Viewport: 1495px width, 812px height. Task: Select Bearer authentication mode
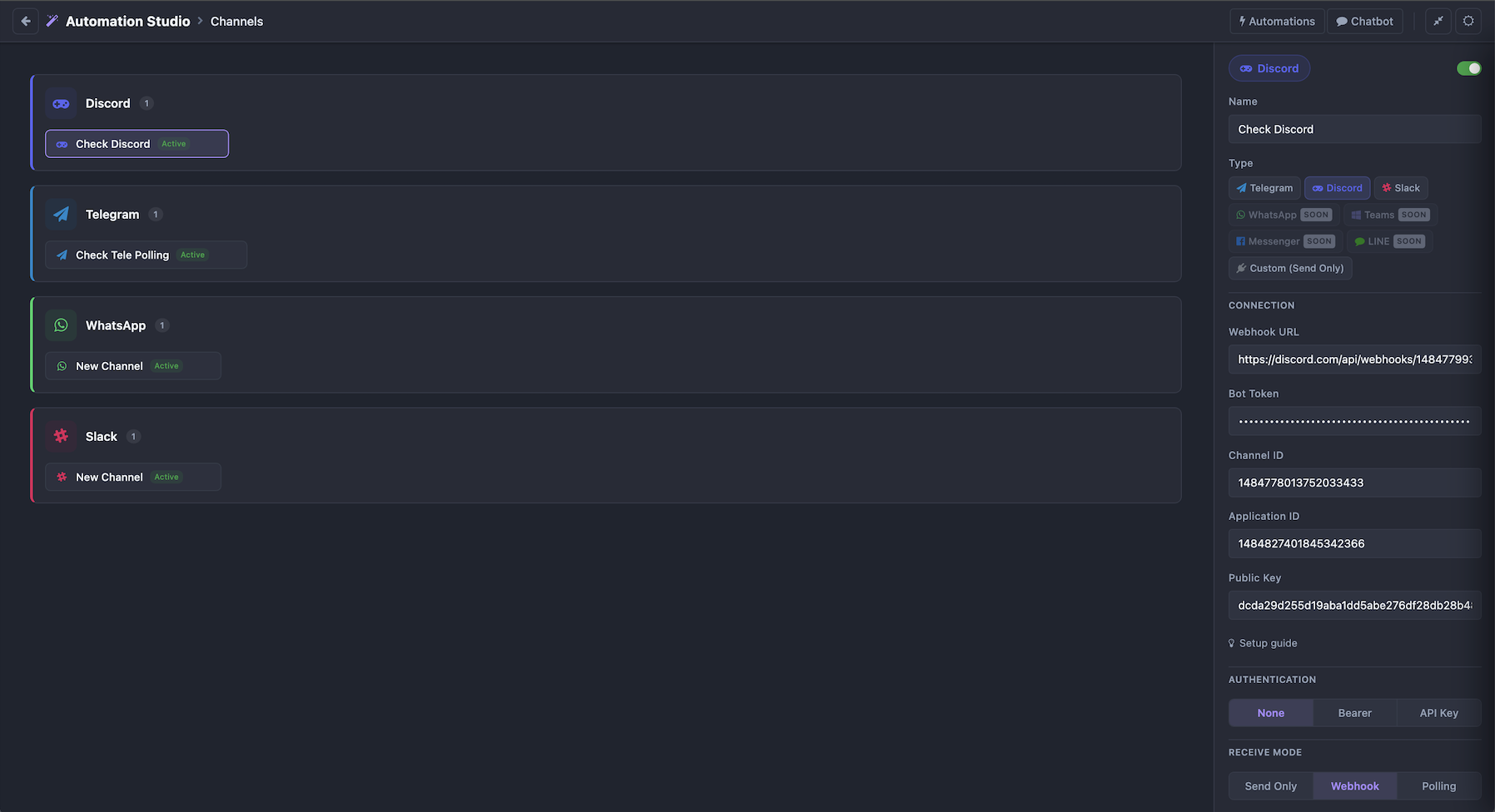click(x=1354, y=712)
